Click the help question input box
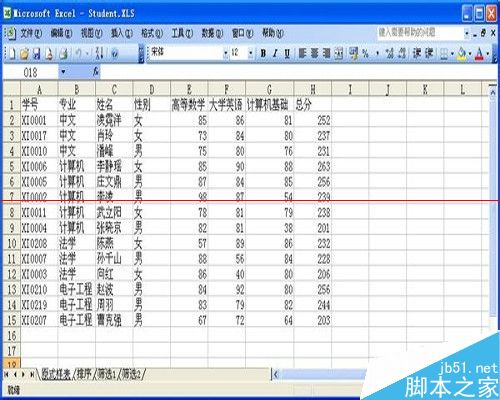Viewport: 500px width, 400px height. pyautogui.click(x=420, y=33)
